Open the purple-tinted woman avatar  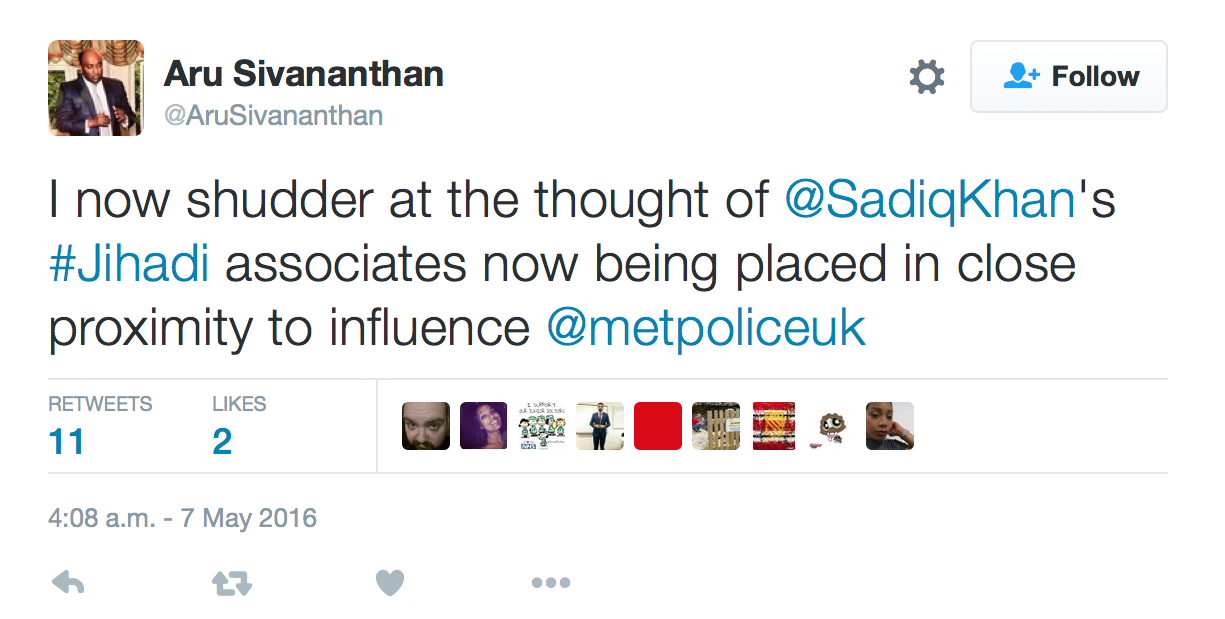point(484,426)
